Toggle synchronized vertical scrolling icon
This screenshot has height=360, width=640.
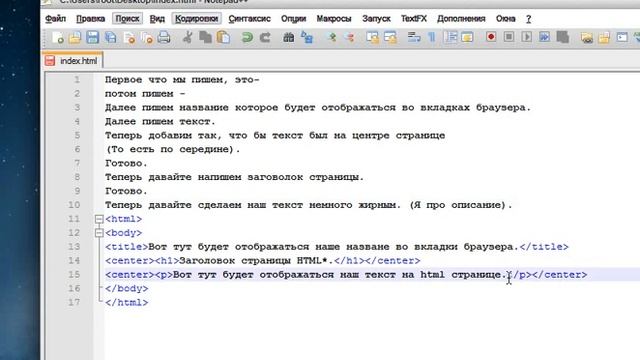point(372,38)
